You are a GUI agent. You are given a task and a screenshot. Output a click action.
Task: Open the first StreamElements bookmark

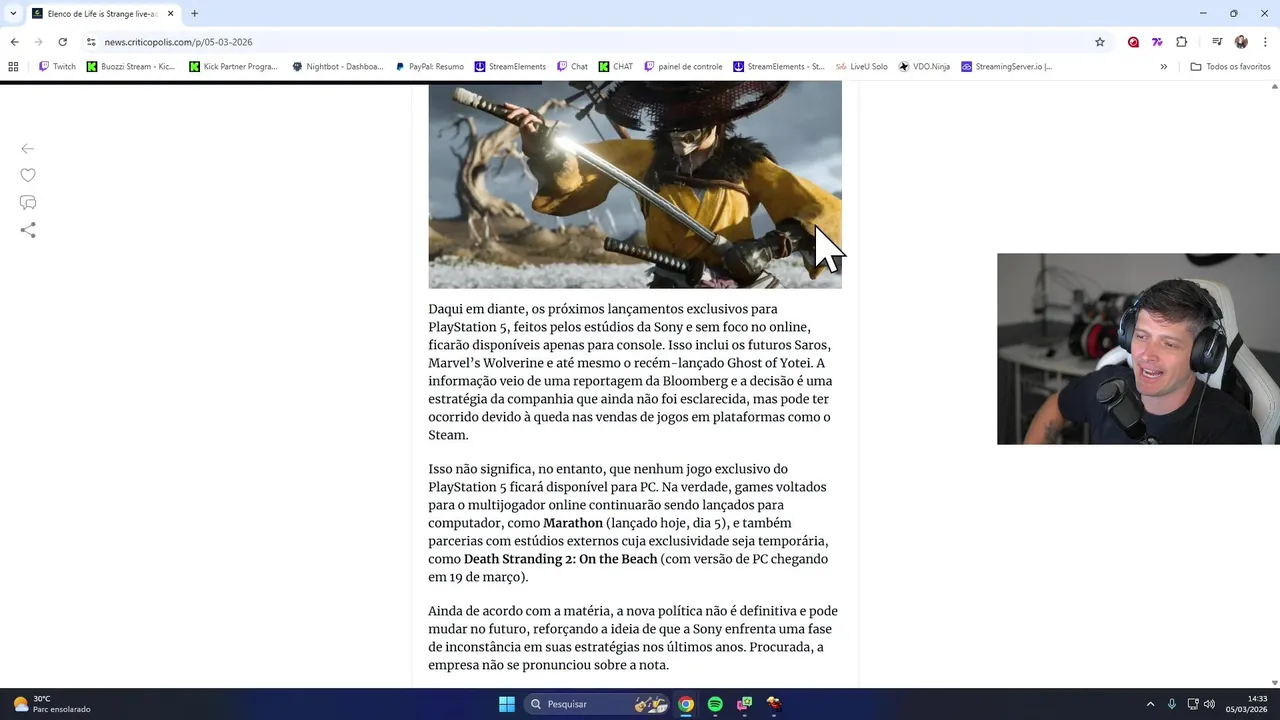510,67
